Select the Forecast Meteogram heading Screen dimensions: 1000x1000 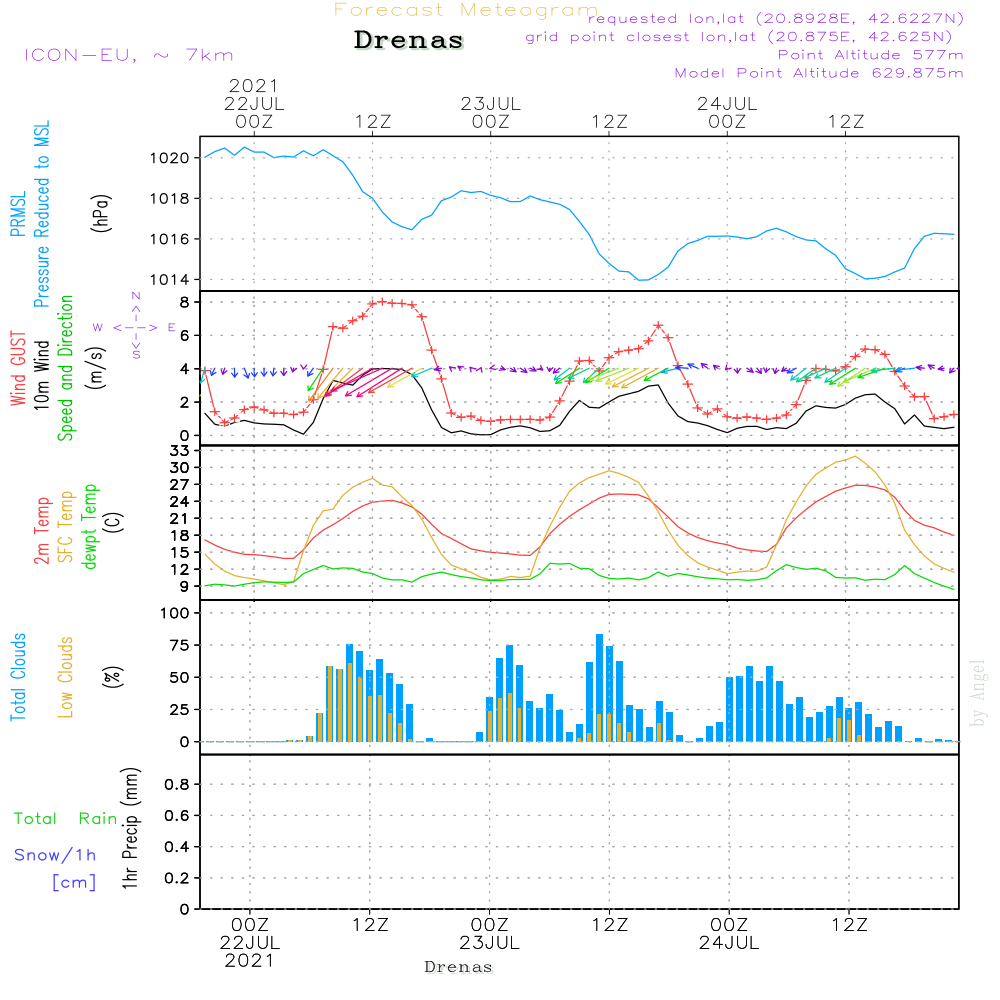click(x=465, y=10)
